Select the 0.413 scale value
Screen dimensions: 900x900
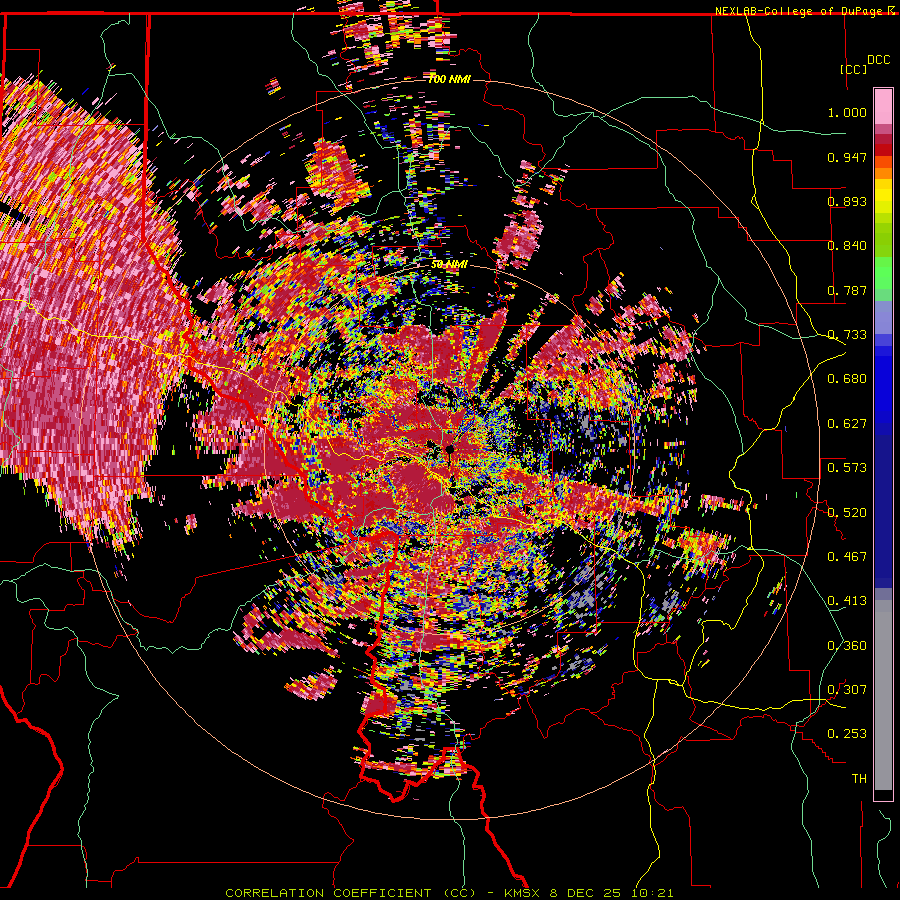point(847,601)
